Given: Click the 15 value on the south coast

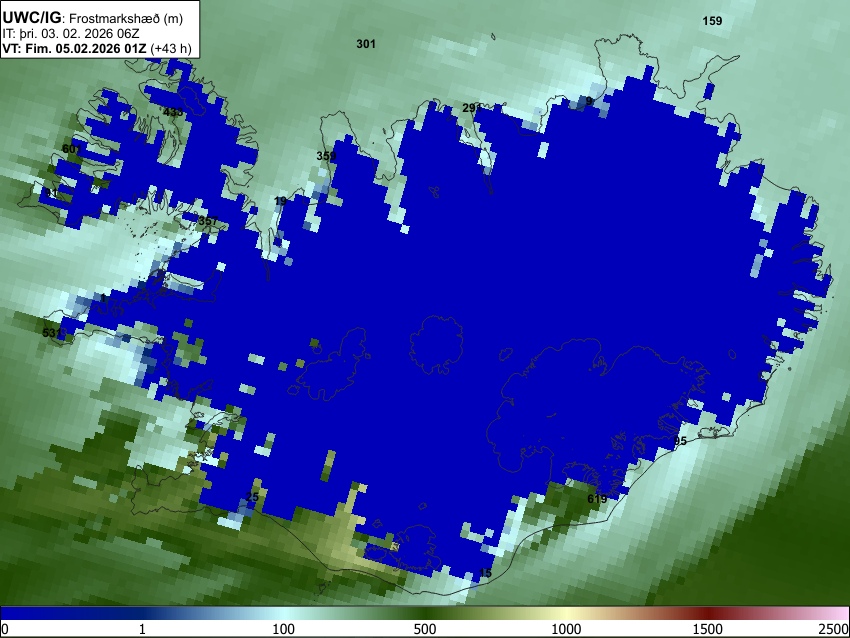Looking at the screenshot, I should click(x=485, y=573).
